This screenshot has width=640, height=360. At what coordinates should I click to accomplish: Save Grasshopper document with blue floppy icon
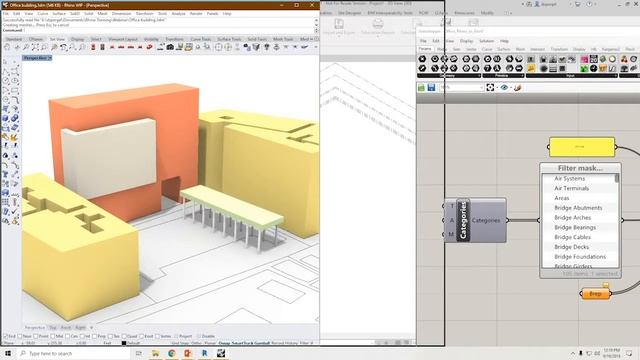click(431, 87)
